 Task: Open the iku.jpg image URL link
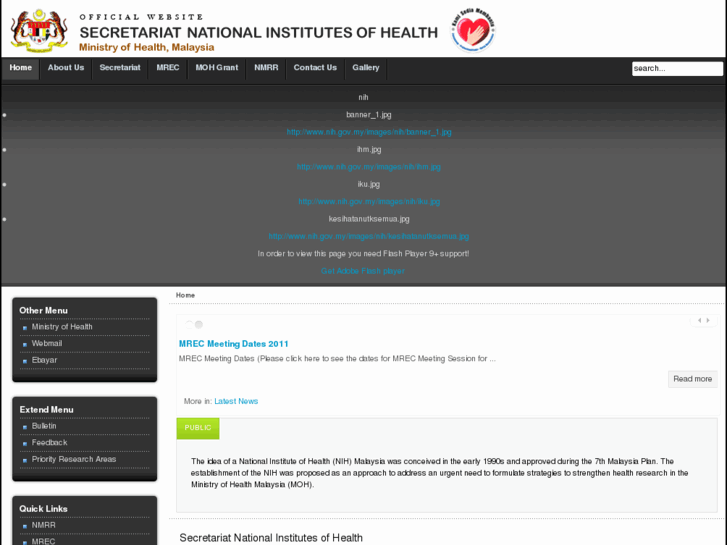click(x=369, y=202)
